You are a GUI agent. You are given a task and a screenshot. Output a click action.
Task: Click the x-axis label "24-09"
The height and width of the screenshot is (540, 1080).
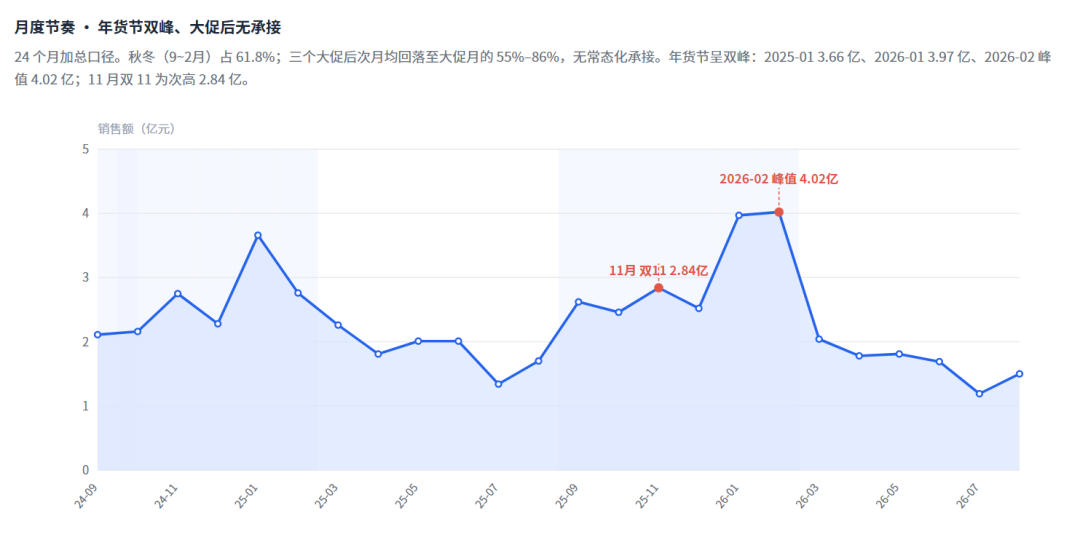[86, 495]
